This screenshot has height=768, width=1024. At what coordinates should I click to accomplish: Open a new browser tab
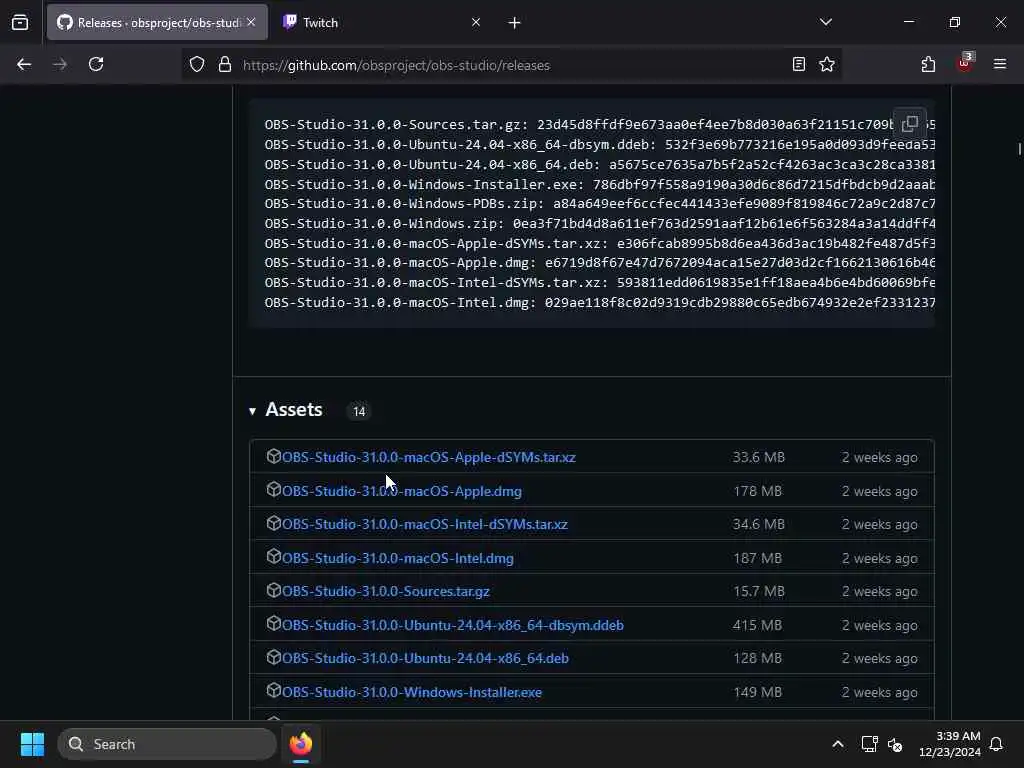coord(514,23)
